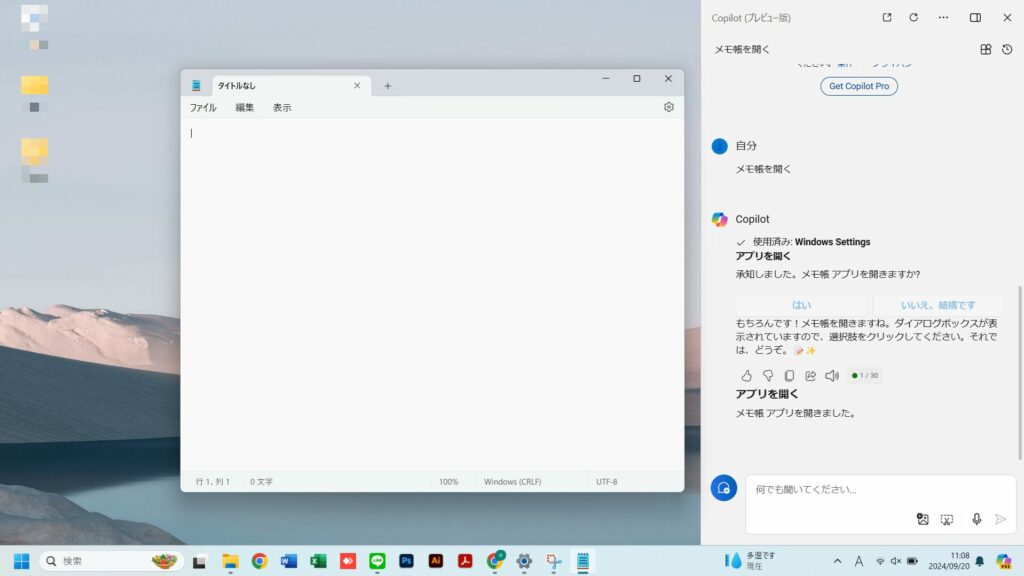
Task: Switch to the タイトルなし tab
Action: click(x=240, y=85)
